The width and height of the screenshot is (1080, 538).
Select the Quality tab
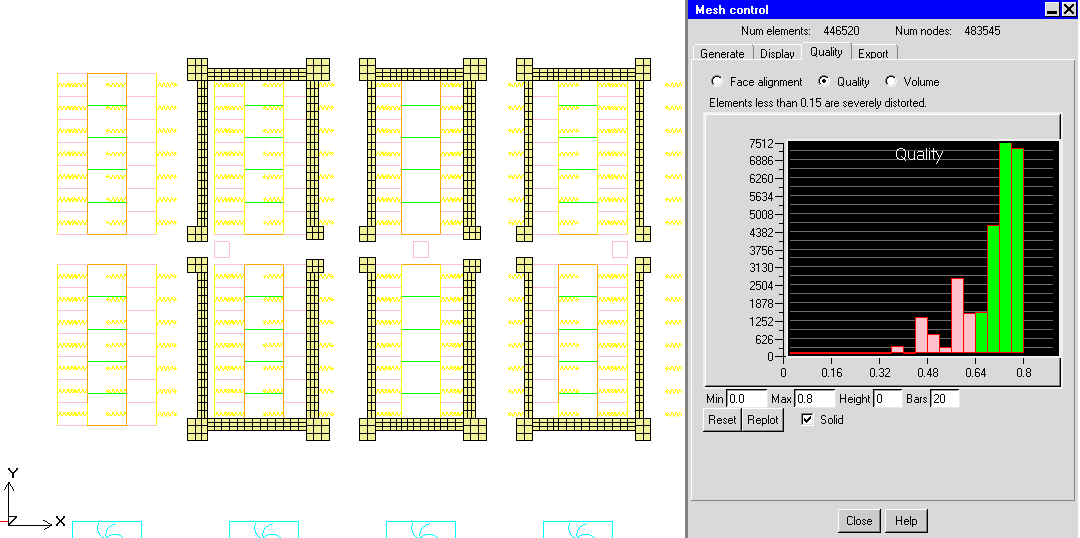pos(827,52)
